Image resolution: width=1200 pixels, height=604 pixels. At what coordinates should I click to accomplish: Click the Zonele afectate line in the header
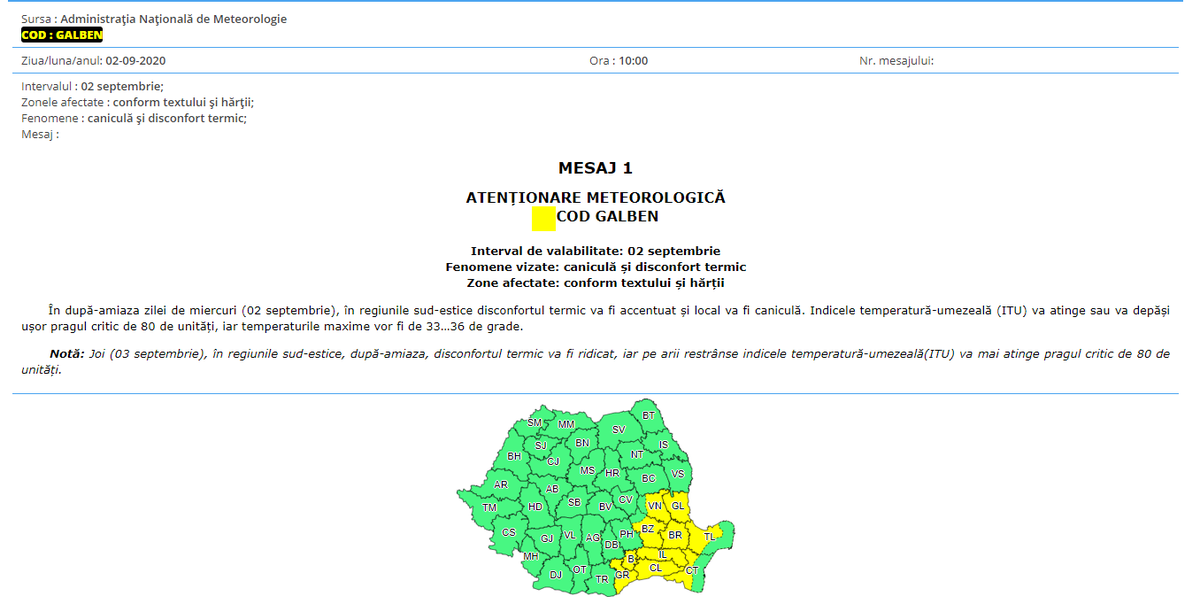138,102
